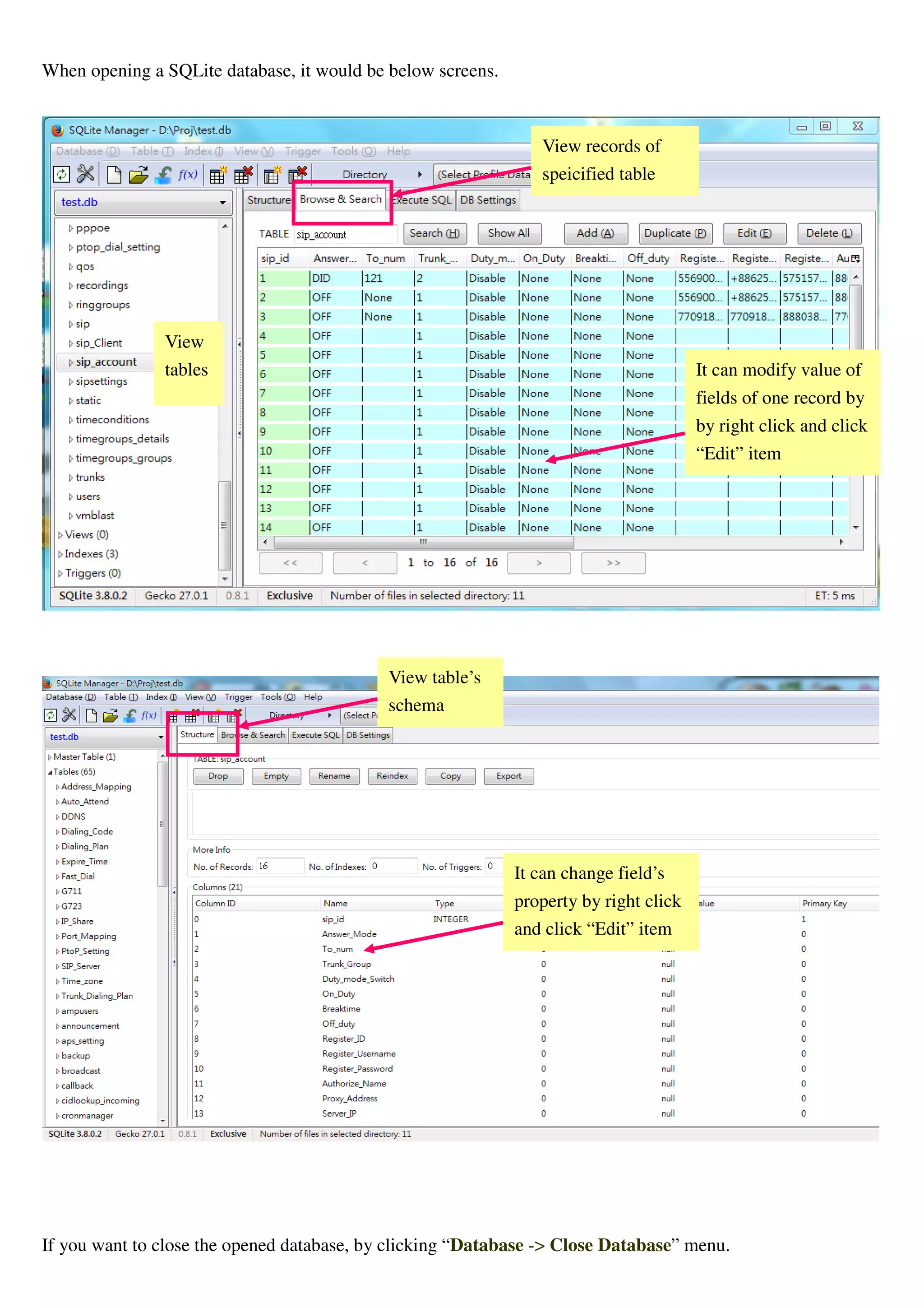The width and height of the screenshot is (924, 1308).
Task: Click the Create Index icon in the upper toolbar
Action: (273, 175)
